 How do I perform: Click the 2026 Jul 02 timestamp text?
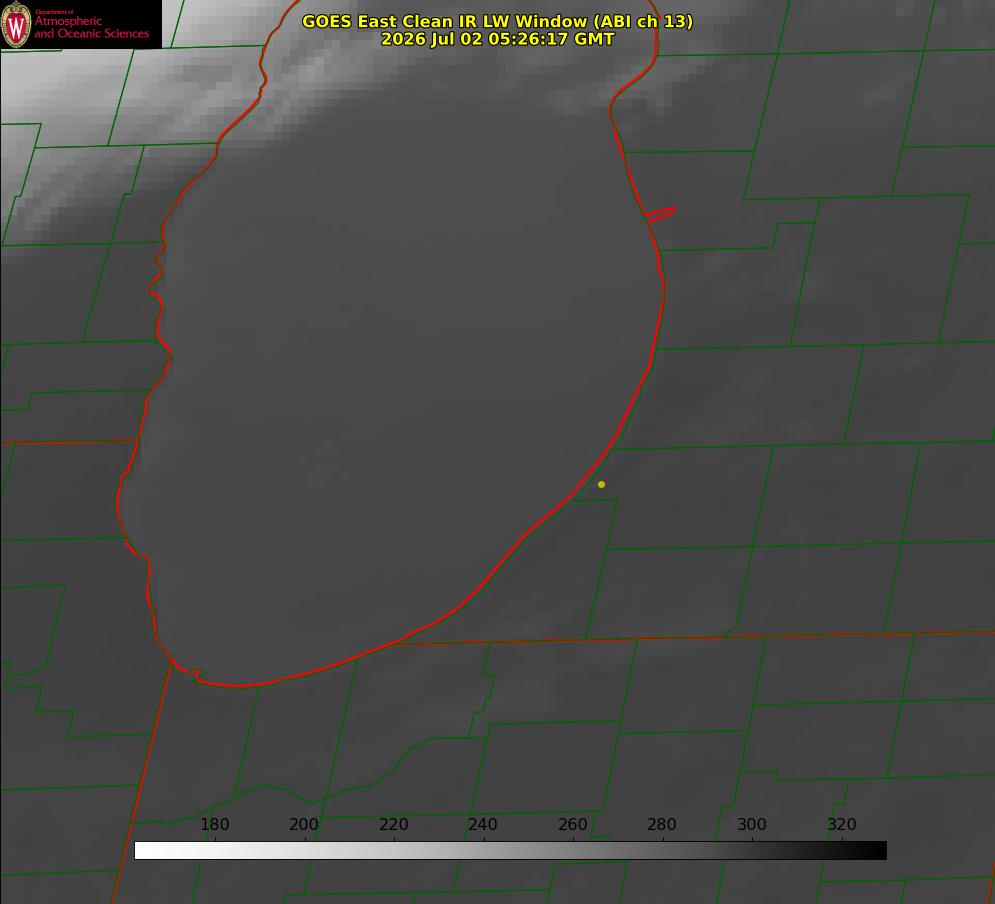tap(497, 39)
